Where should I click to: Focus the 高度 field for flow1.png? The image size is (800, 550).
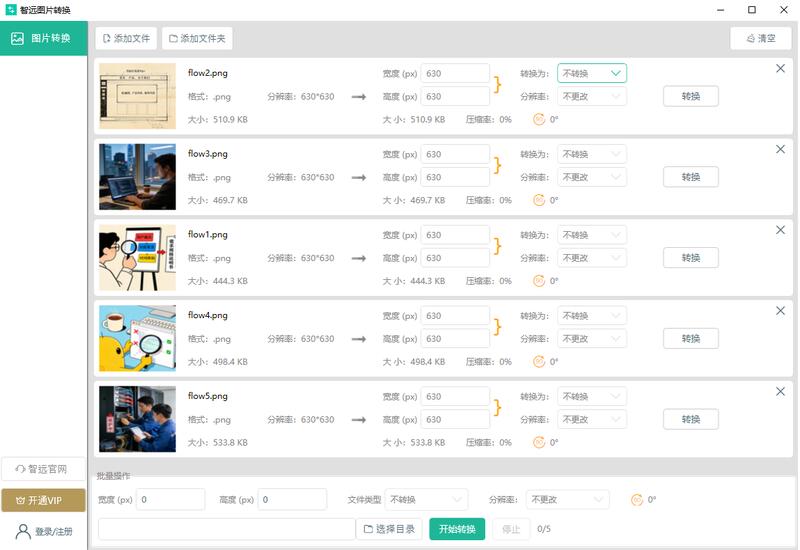[455, 258]
